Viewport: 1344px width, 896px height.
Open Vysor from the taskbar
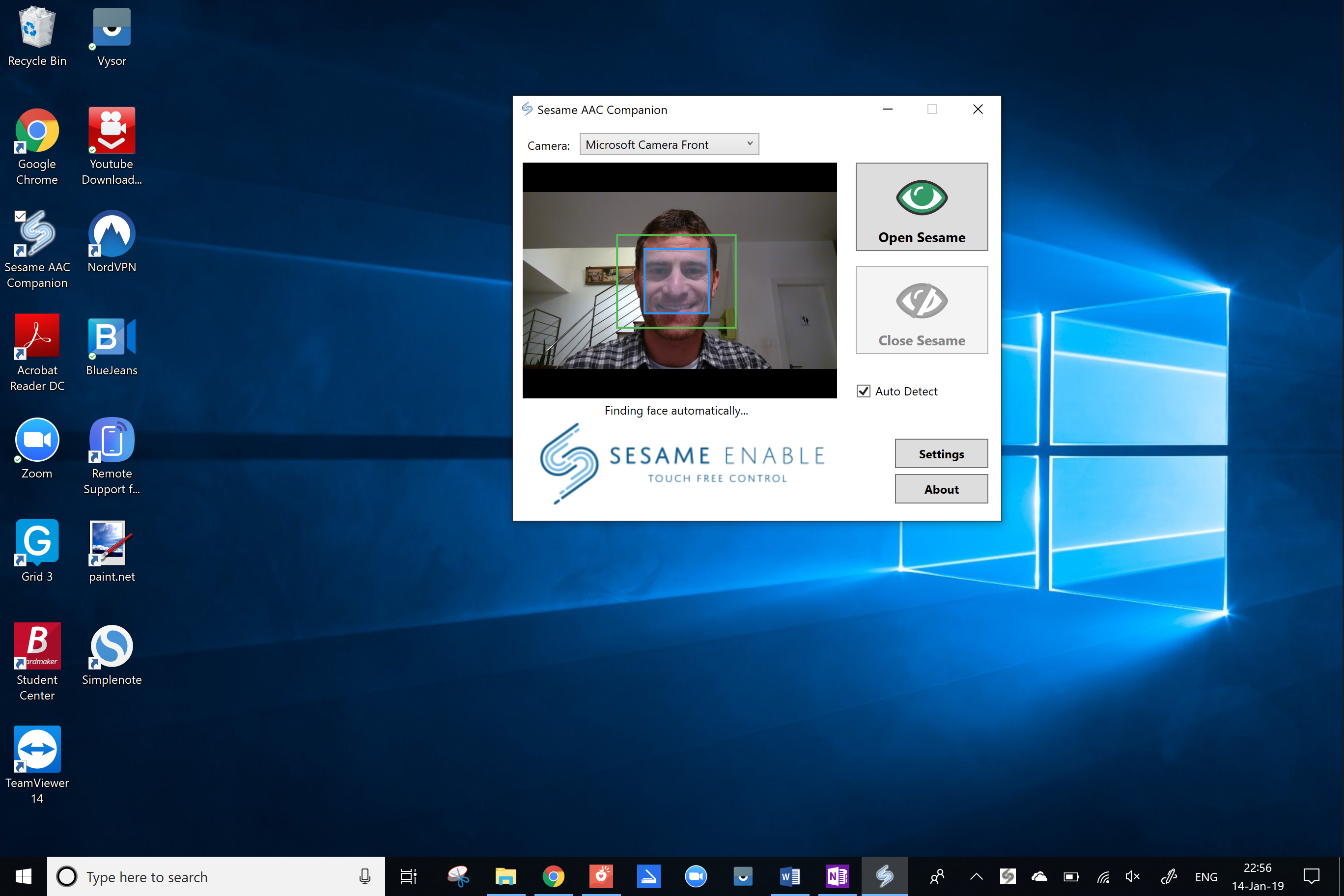(743, 876)
